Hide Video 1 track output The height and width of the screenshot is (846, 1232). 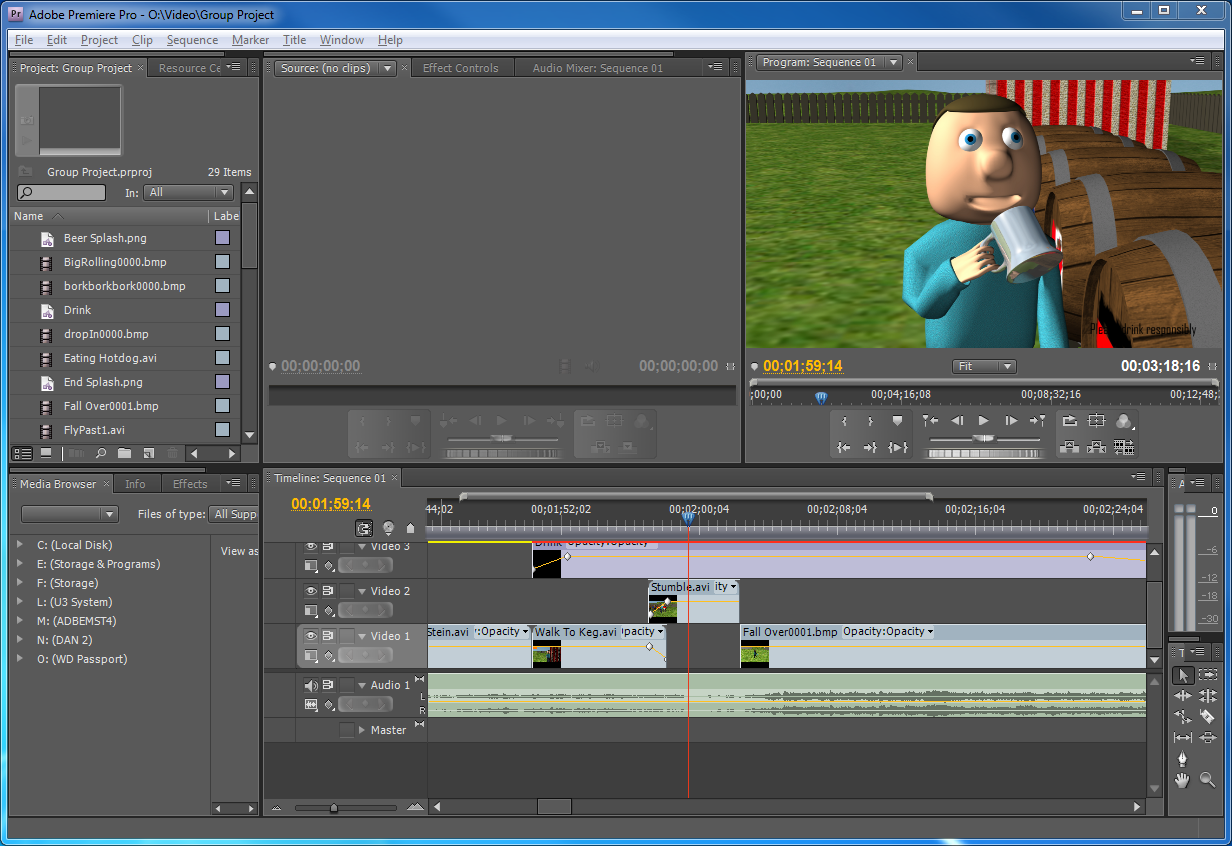point(311,636)
